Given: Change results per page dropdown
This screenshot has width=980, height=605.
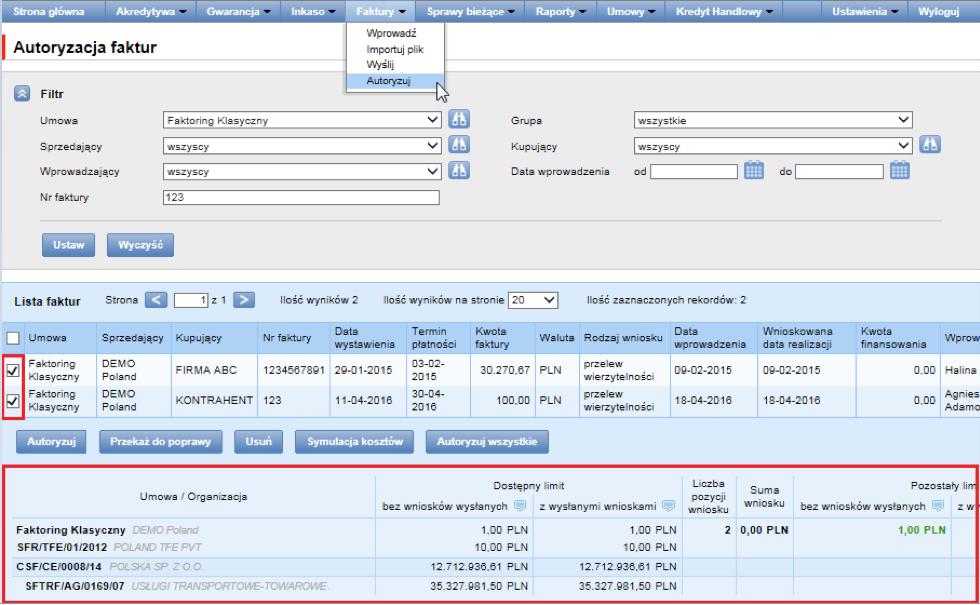Looking at the screenshot, I should pos(533,300).
